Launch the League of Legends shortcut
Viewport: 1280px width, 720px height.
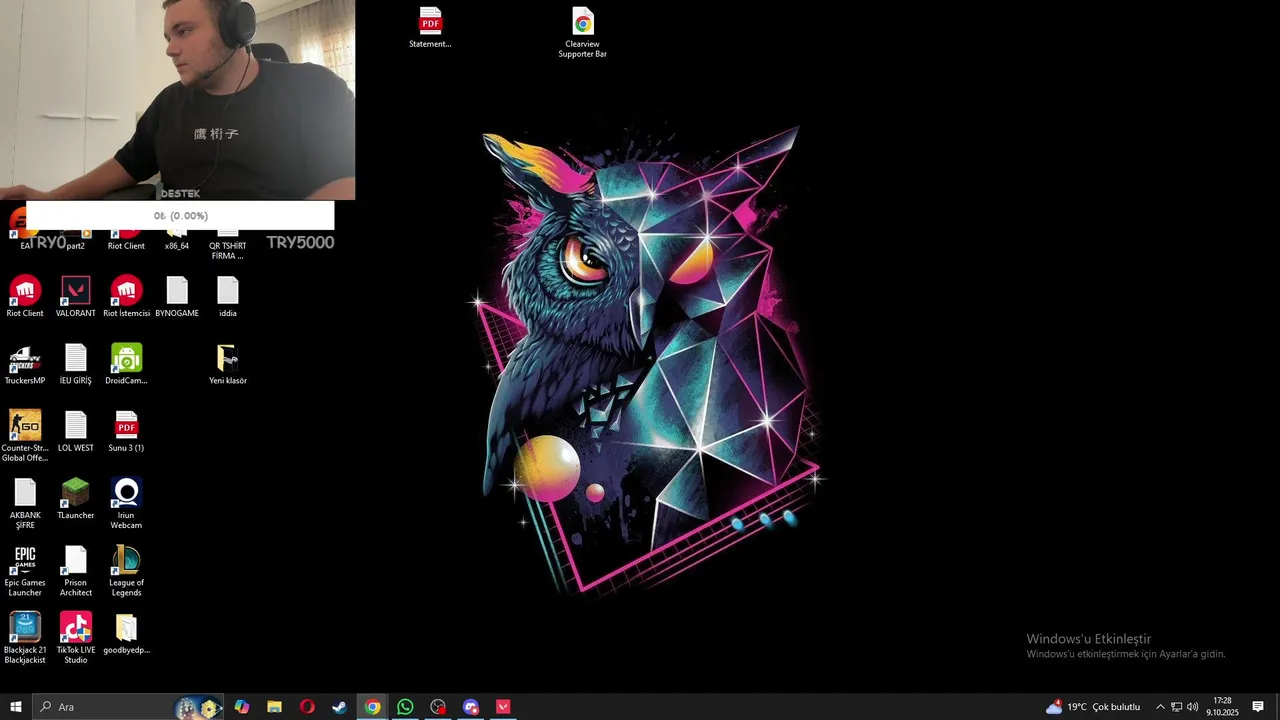click(x=126, y=571)
